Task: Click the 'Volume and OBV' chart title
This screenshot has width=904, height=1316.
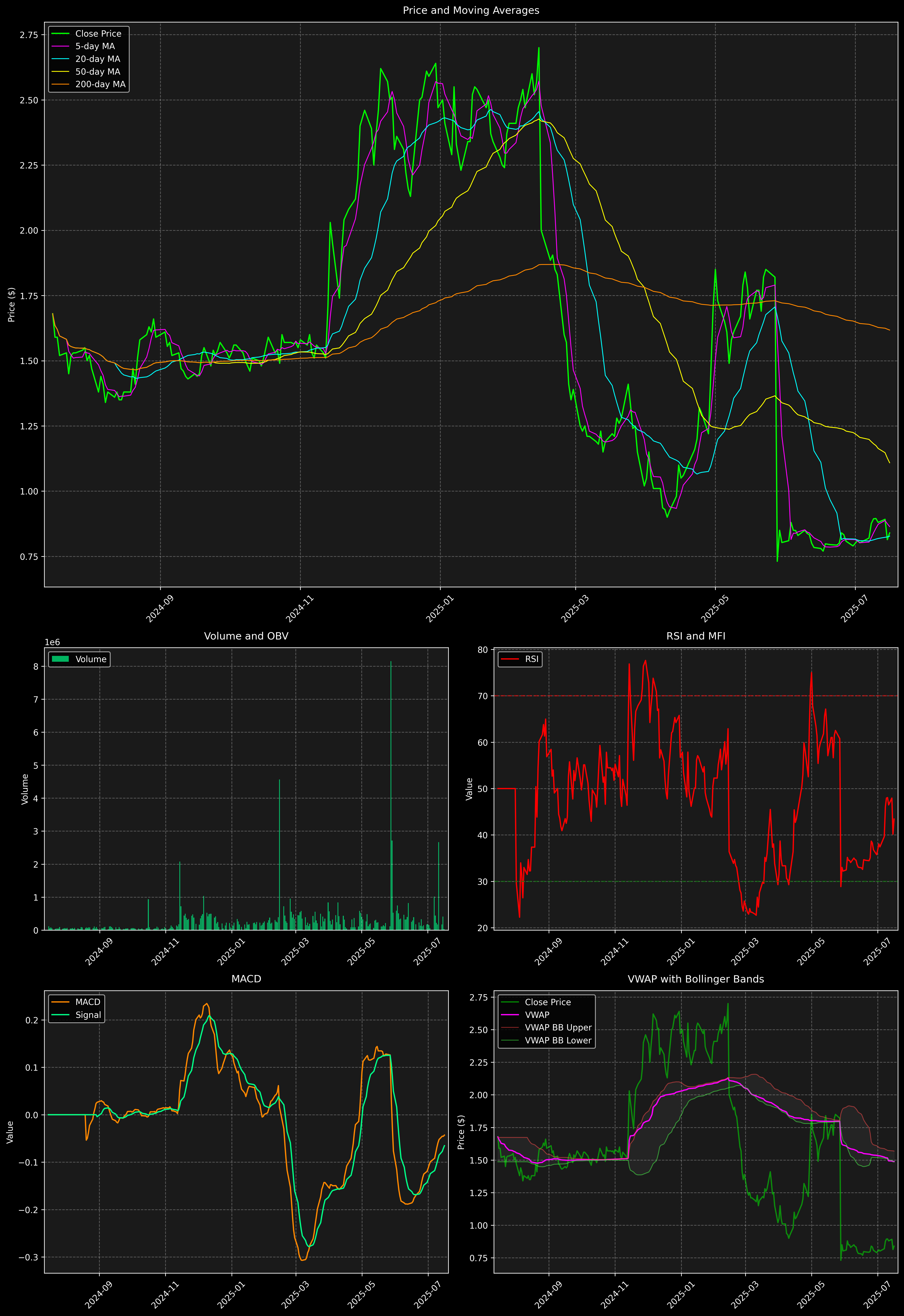Action: coord(246,636)
